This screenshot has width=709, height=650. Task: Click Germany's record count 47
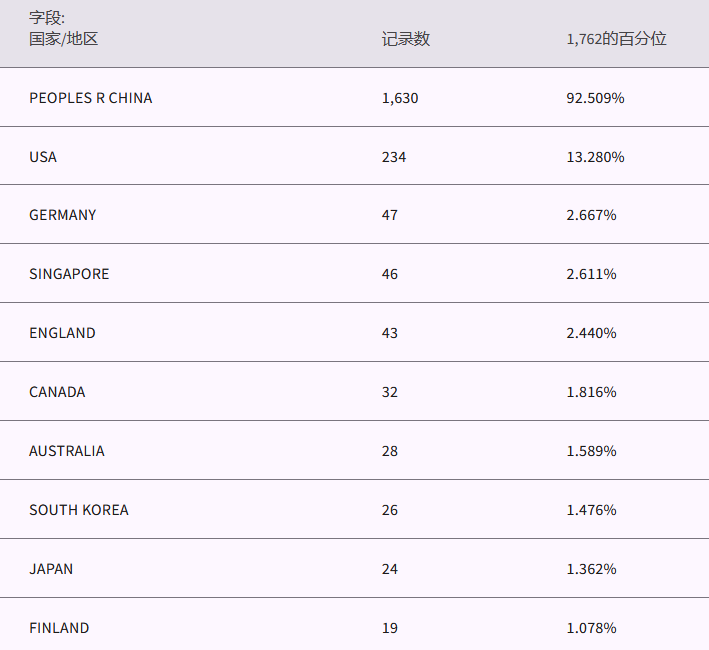click(390, 215)
